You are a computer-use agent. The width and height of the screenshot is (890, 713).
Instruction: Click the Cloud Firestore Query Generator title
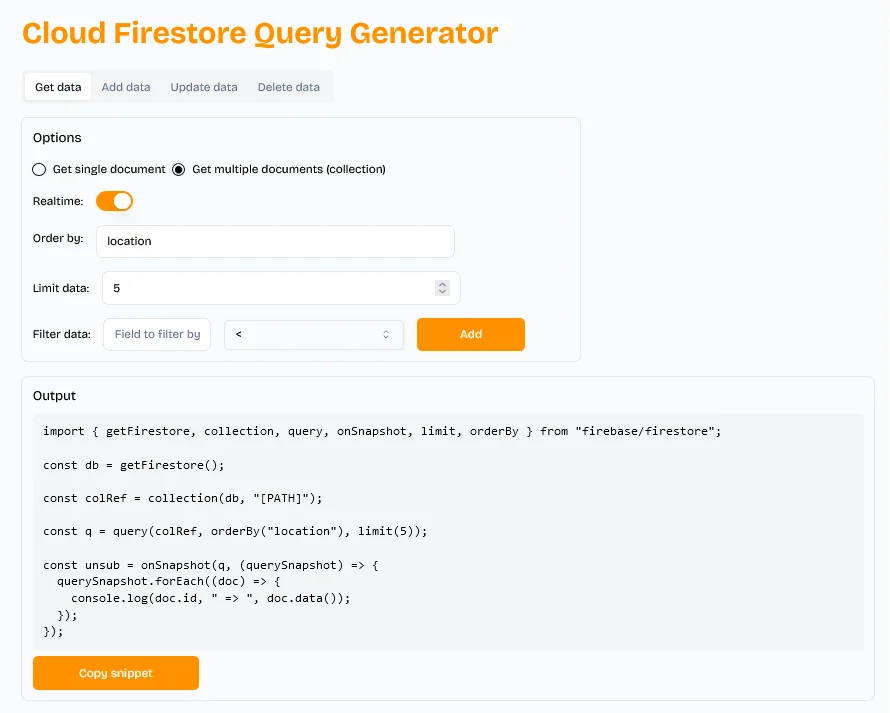tap(260, 33)
